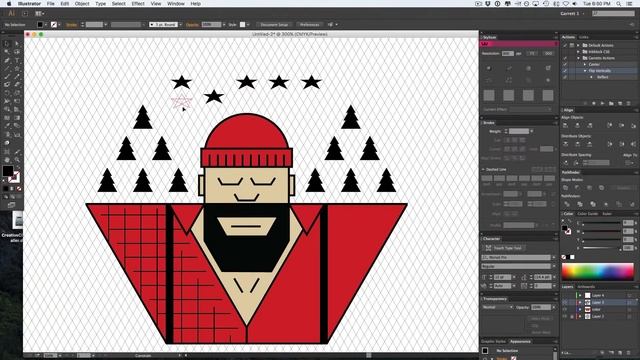Image resolution: width=640 pixels, height=360 pixels.
Task: Open Spotlight search in macOS menu bar
Action: pos(619,4)
